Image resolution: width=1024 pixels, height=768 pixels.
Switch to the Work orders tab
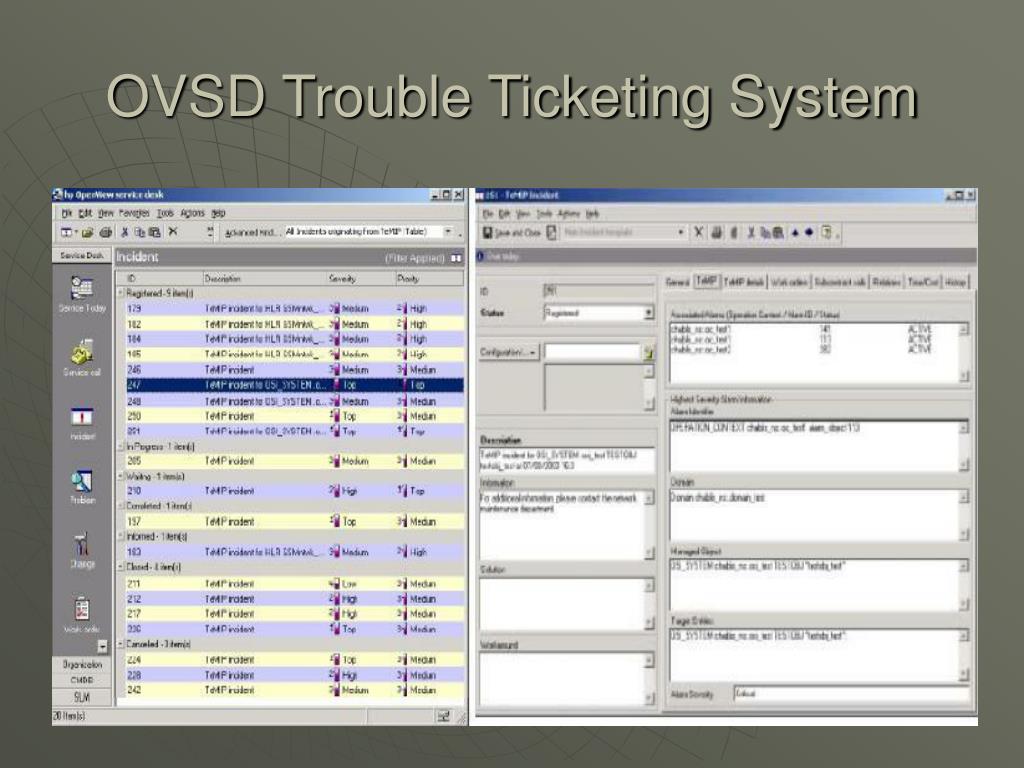point(788,282)
